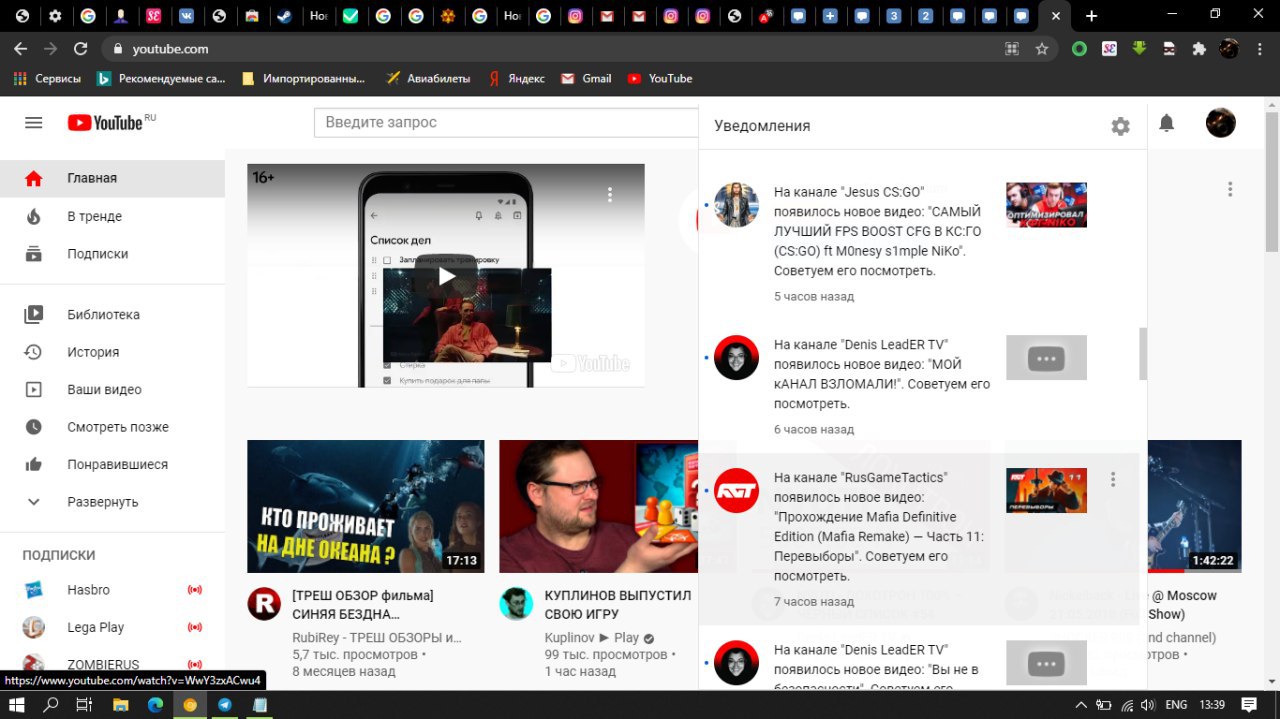Open the YouTube hamburger guide menu

[34, 123]
